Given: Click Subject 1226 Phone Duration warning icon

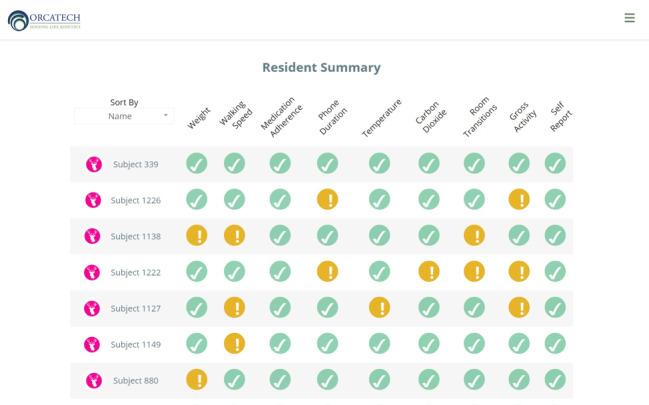Looking at the screenshot, I should (x=327, y=200).
